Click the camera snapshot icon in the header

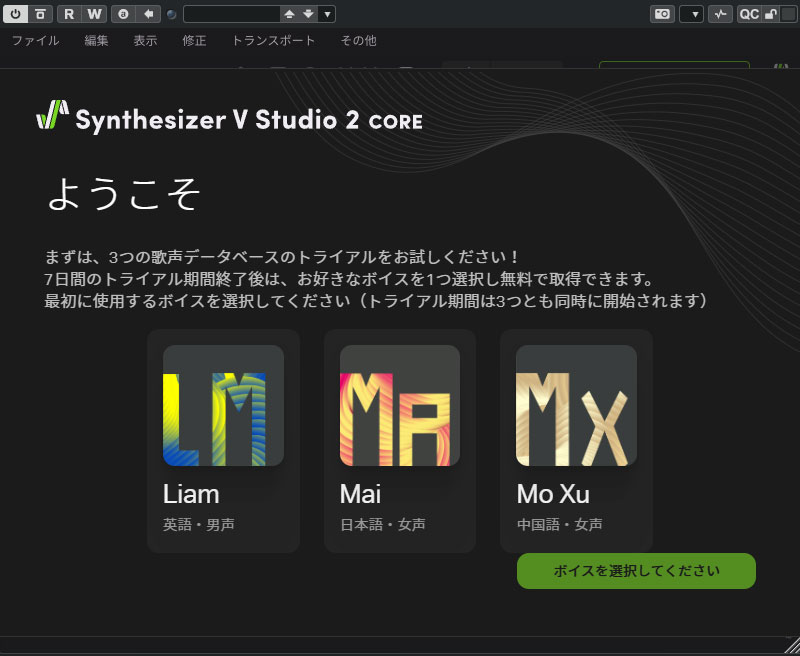coord(662,14)
